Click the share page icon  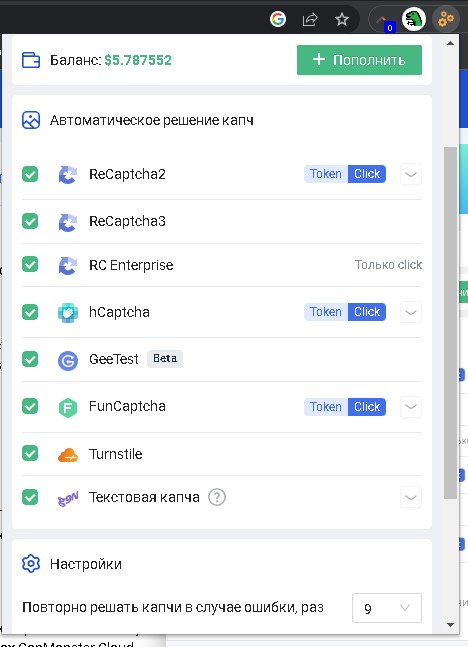point(310,19)
